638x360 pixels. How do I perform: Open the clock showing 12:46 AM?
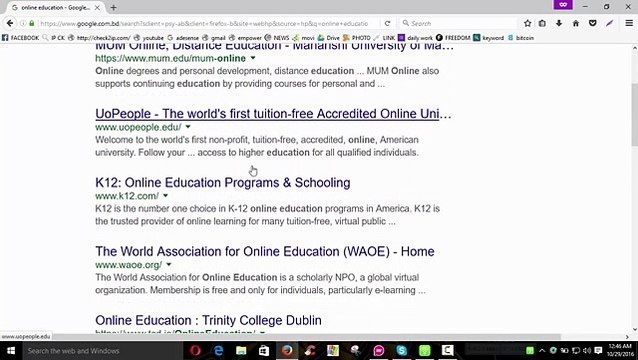click(620, 350)
